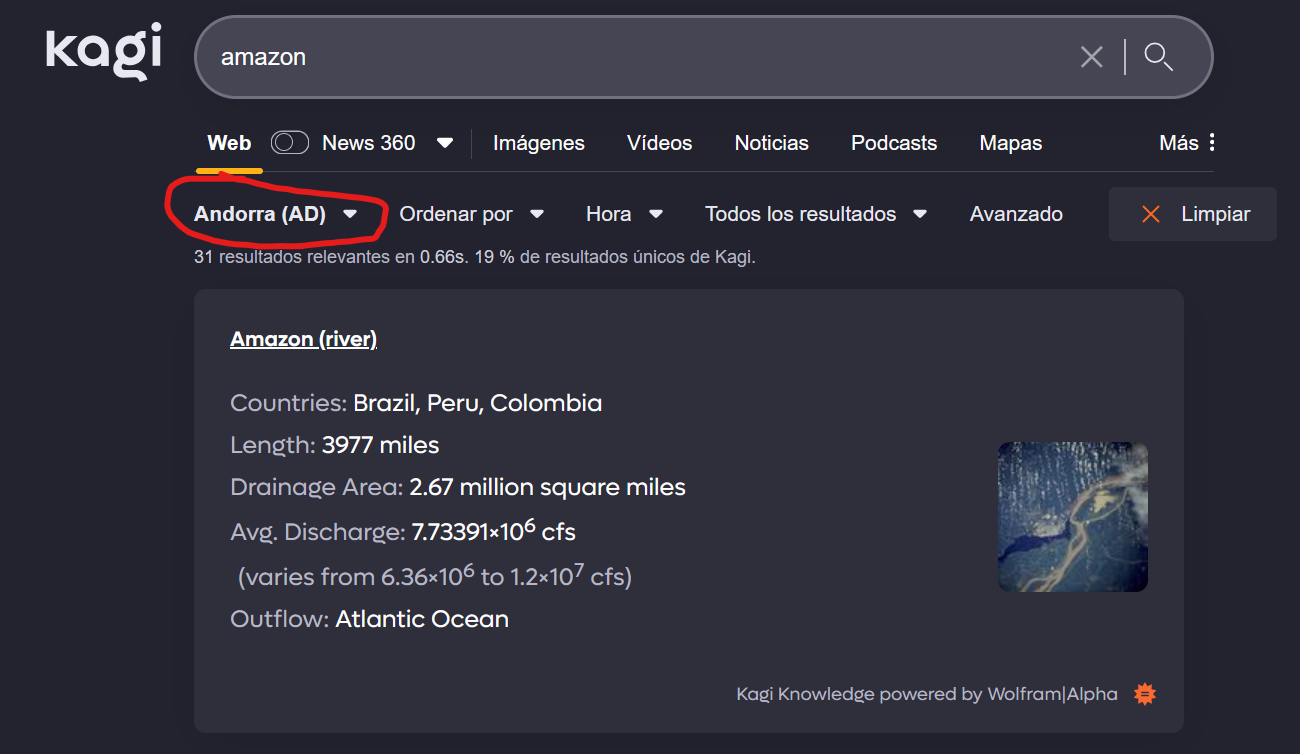Open the Ordenar por dropdown

coord(471,214)
